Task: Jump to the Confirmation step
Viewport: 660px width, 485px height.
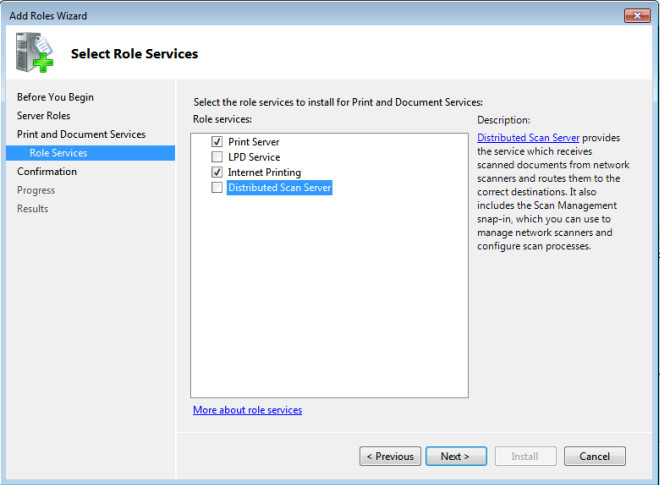Action: [47, 171]
